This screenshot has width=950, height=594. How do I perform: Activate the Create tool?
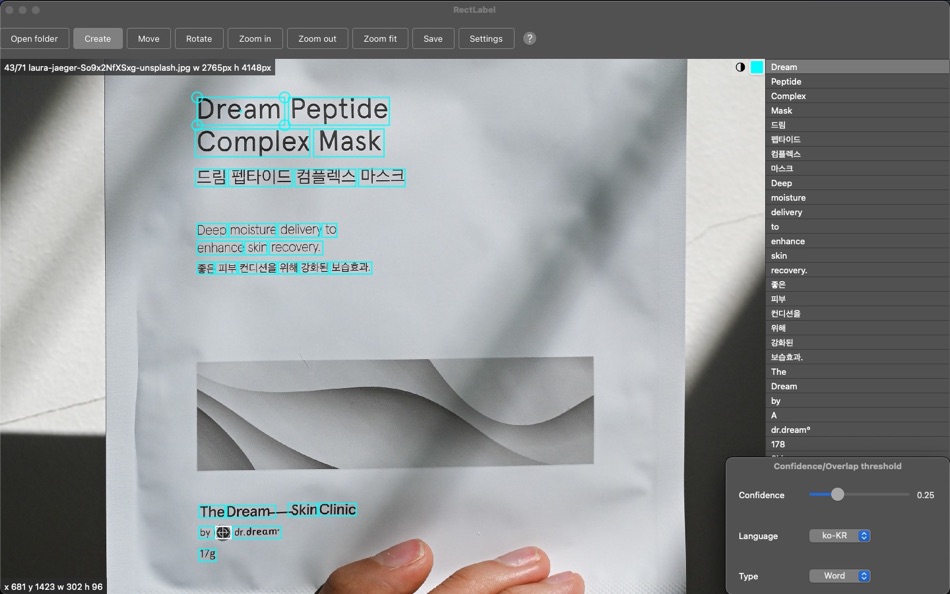(98, 38)
